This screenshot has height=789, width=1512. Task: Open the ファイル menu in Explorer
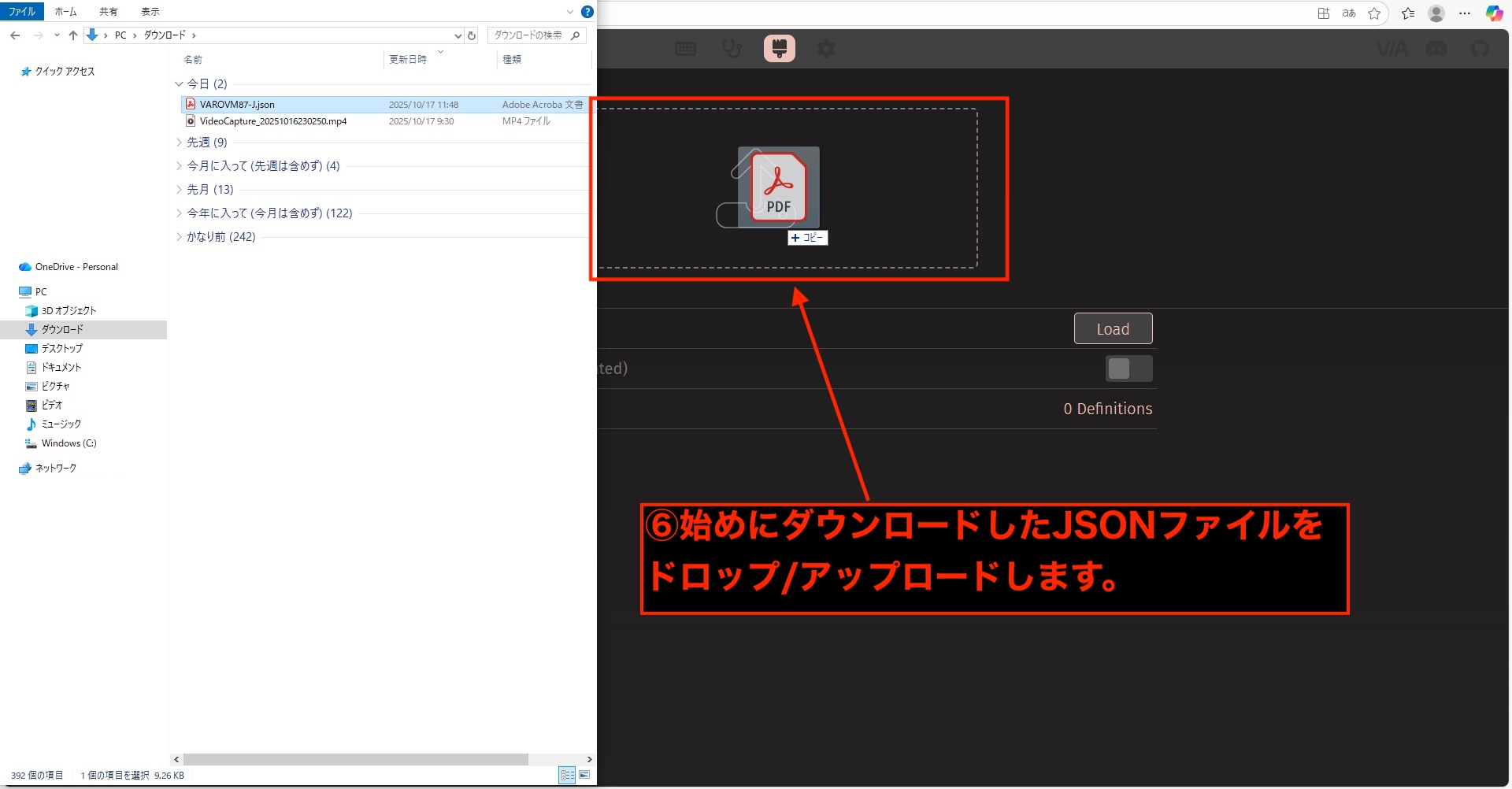pos(22,12)
